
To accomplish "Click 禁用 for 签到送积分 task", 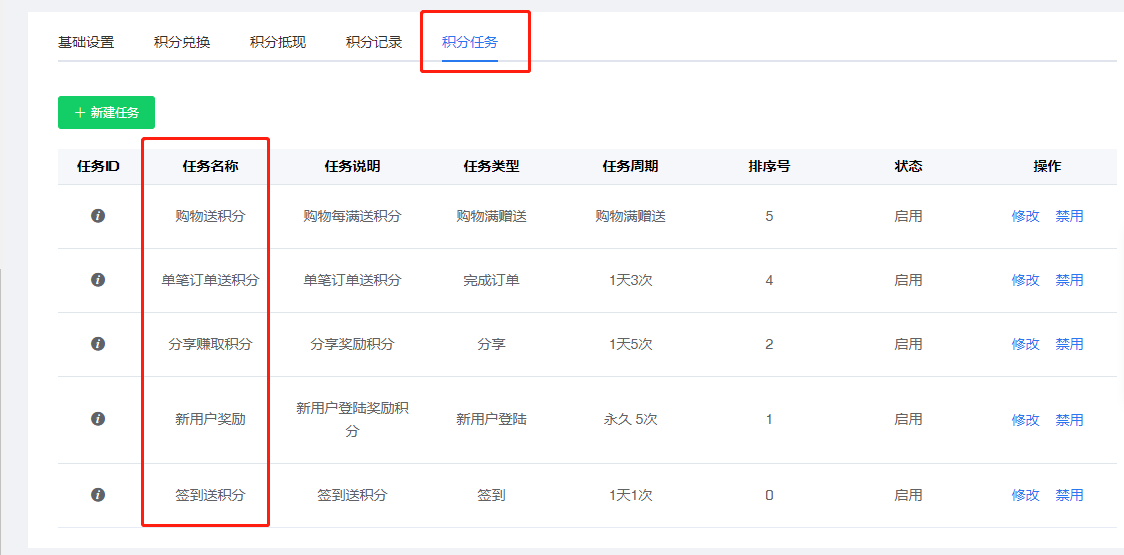I will click(1069, 494).
